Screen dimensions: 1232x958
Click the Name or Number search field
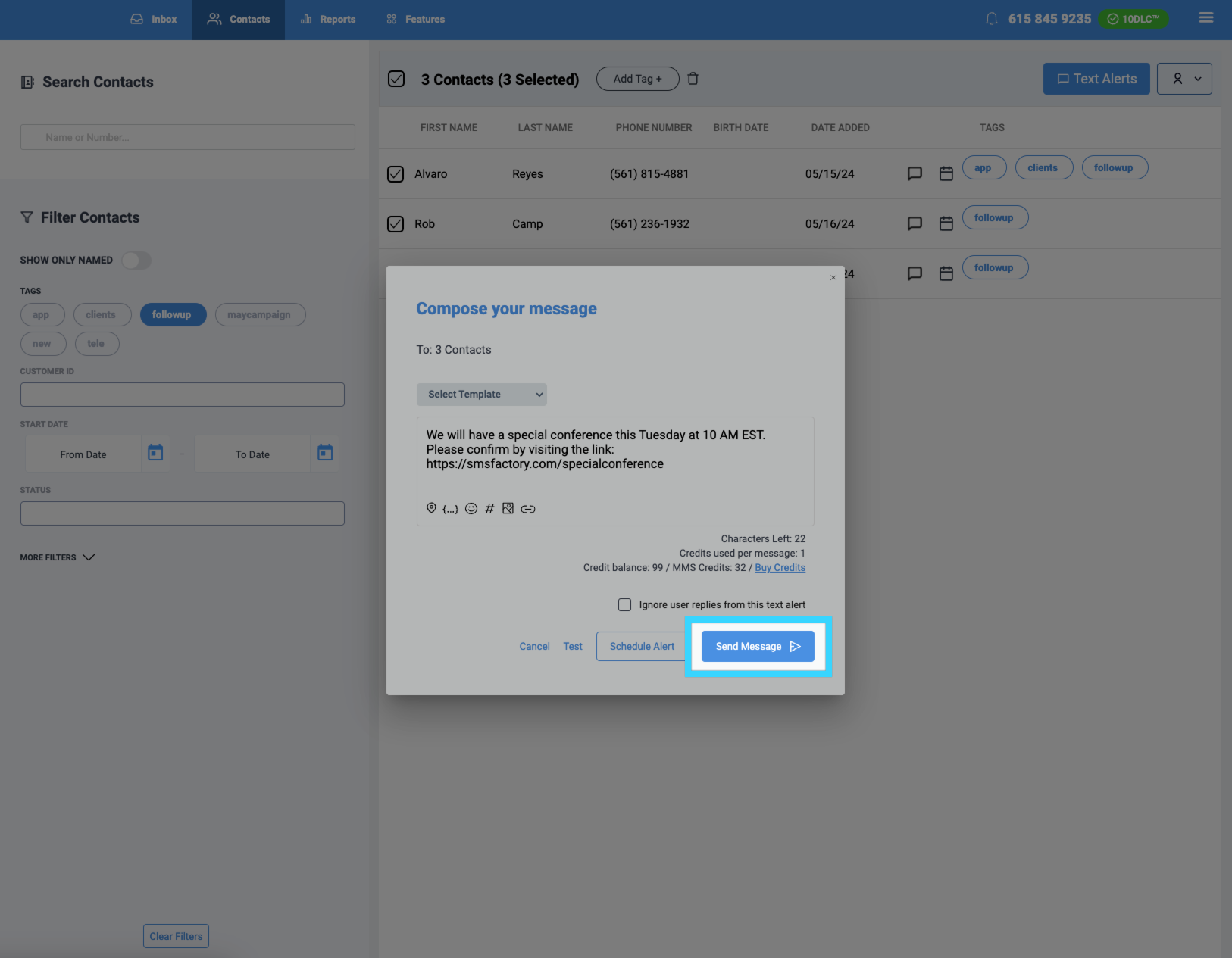(x=188, y=137)
